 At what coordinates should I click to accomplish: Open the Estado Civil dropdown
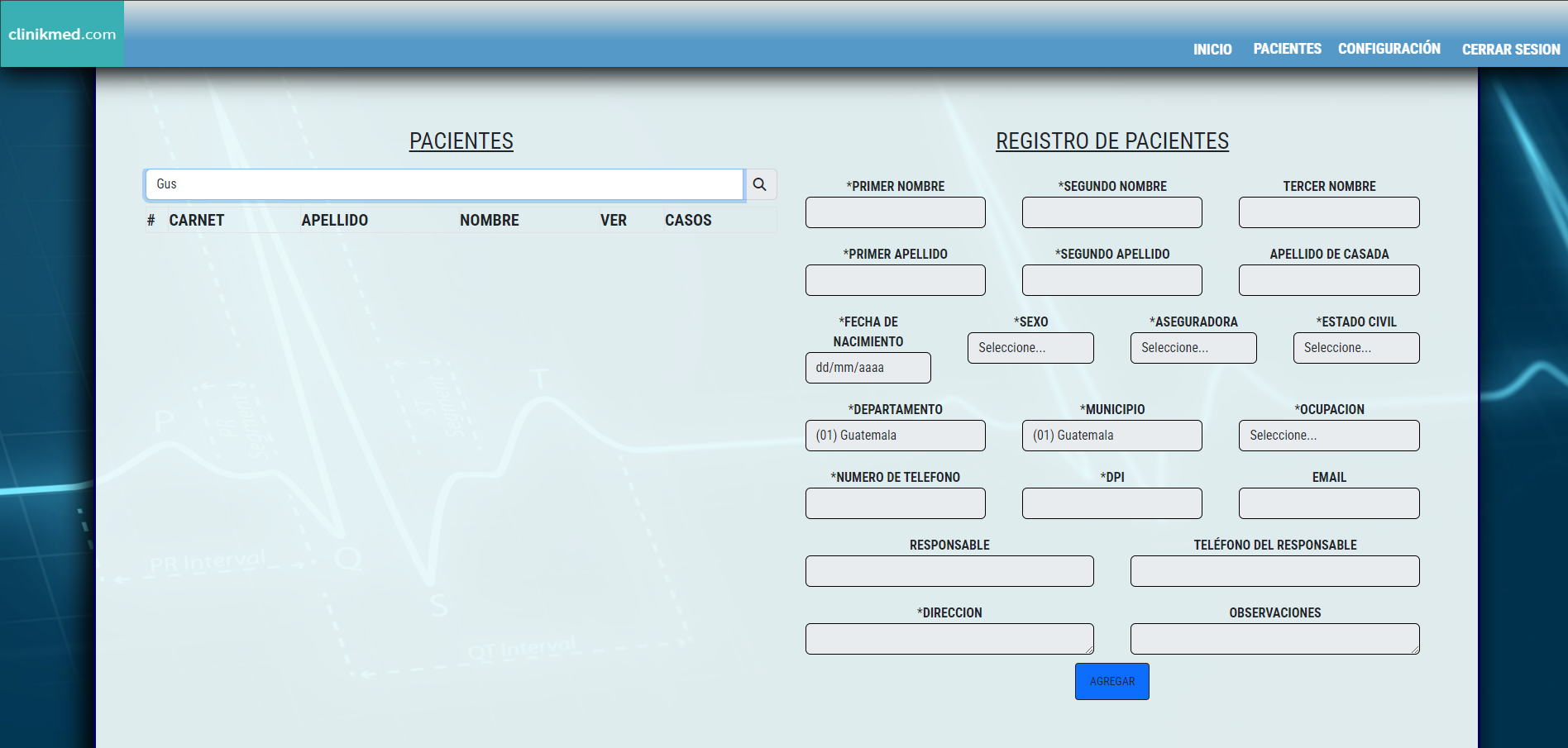tap(1355, 348)
